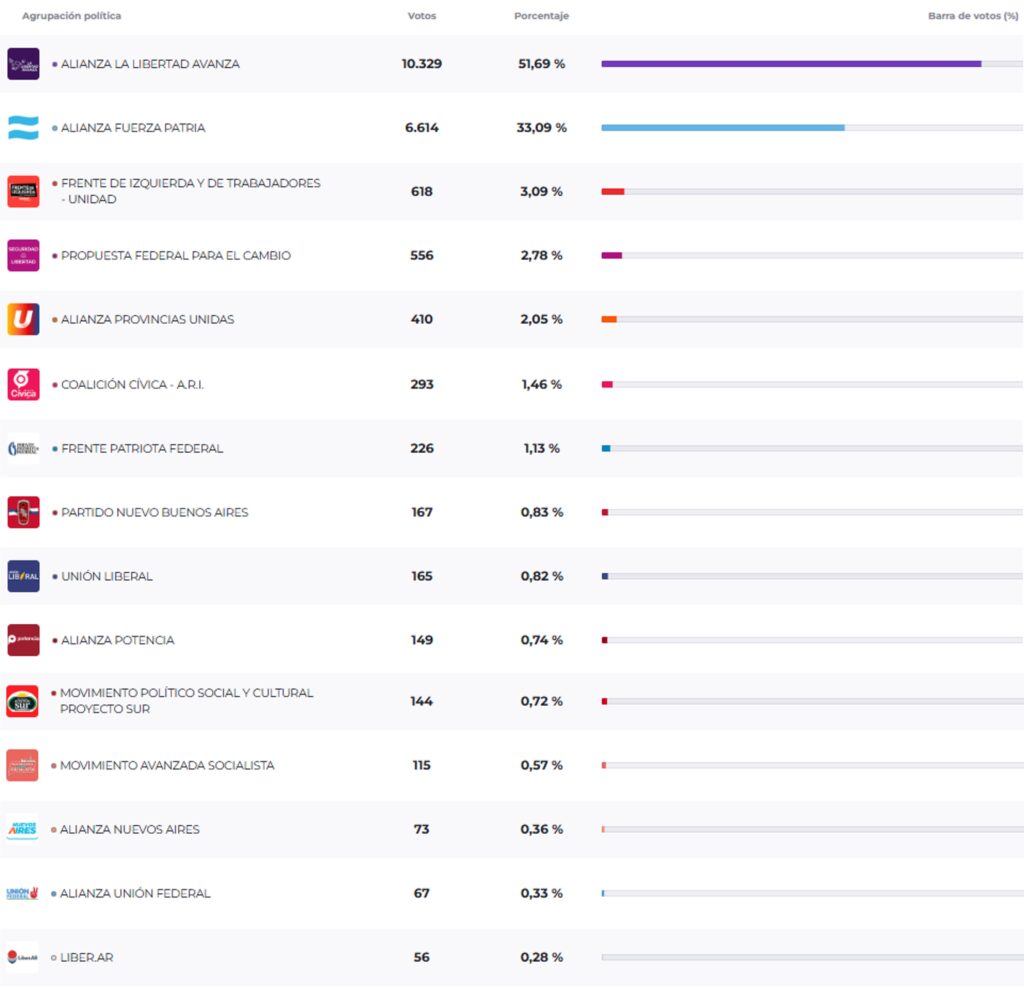Click the Alianza La Libertad Avanza party logo
This screenshot has width=1024, height=1000.
click(x=23, y=64)
